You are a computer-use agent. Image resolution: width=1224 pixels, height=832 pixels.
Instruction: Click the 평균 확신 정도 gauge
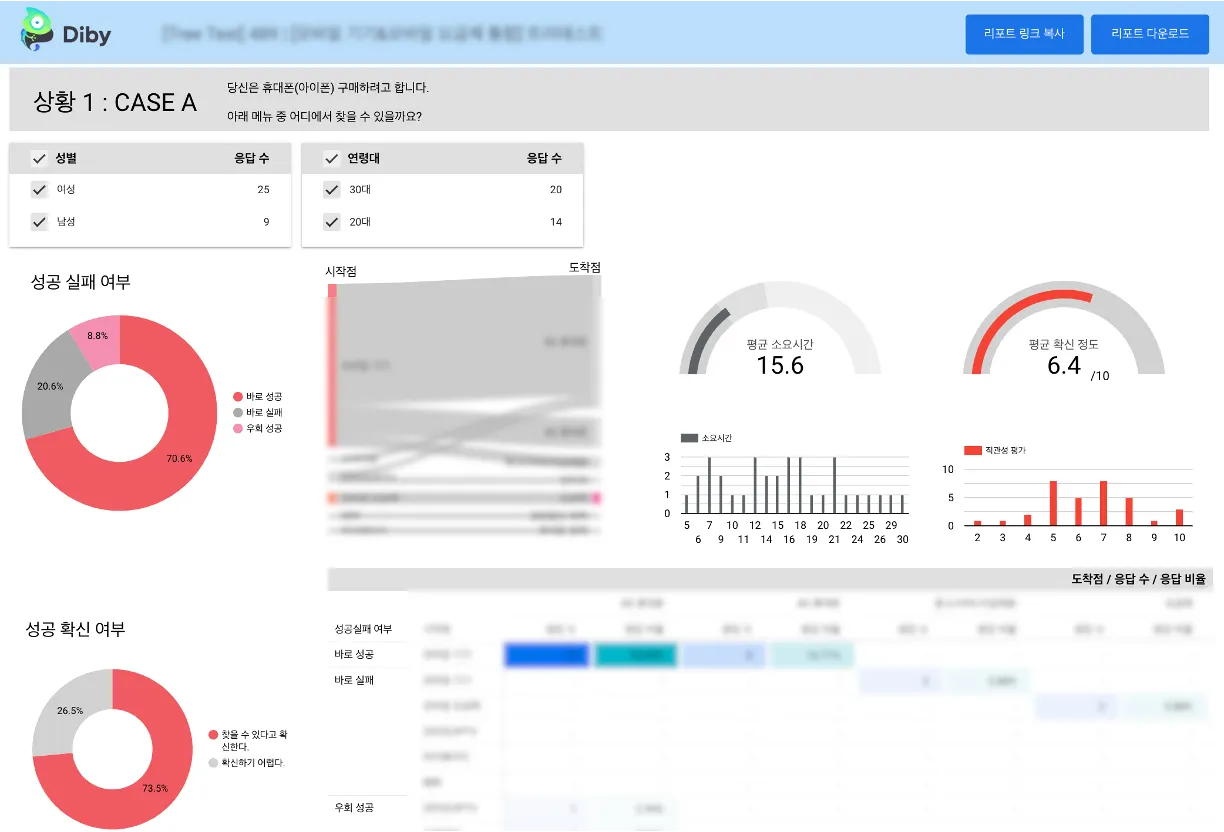1064,328
